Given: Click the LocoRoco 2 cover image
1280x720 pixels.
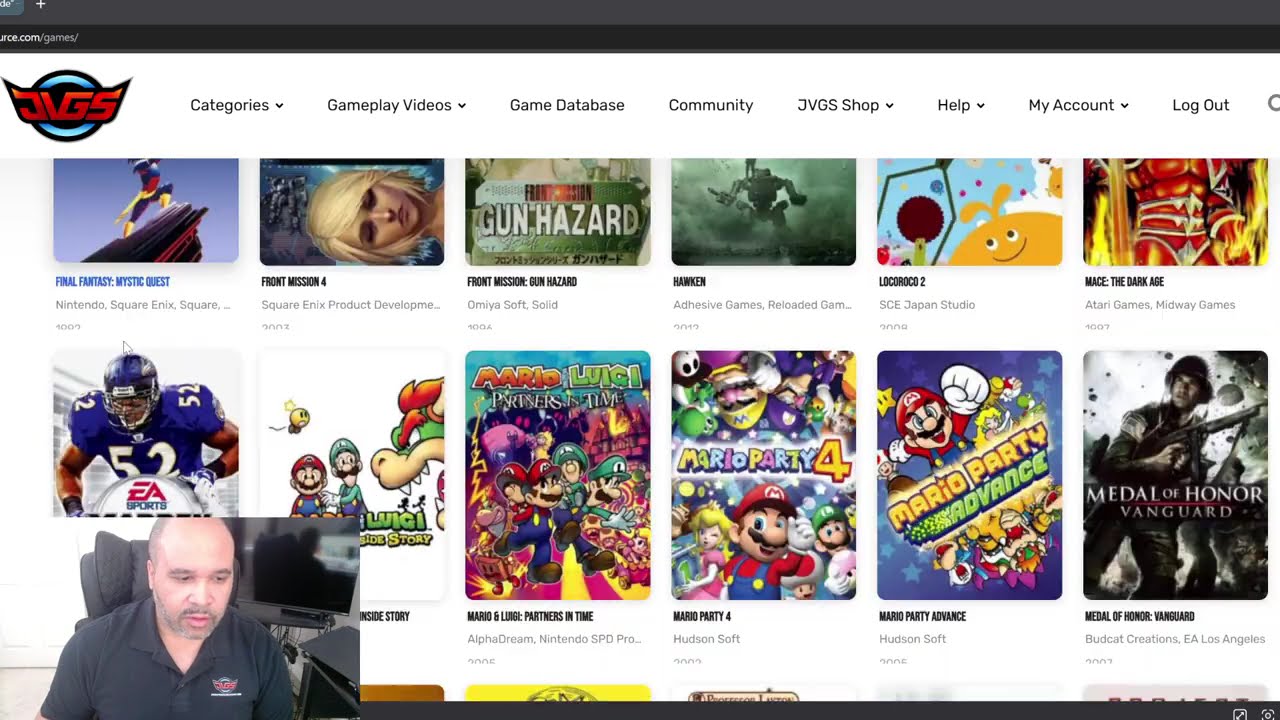Looking at the screenshot, I should [970, 211].
